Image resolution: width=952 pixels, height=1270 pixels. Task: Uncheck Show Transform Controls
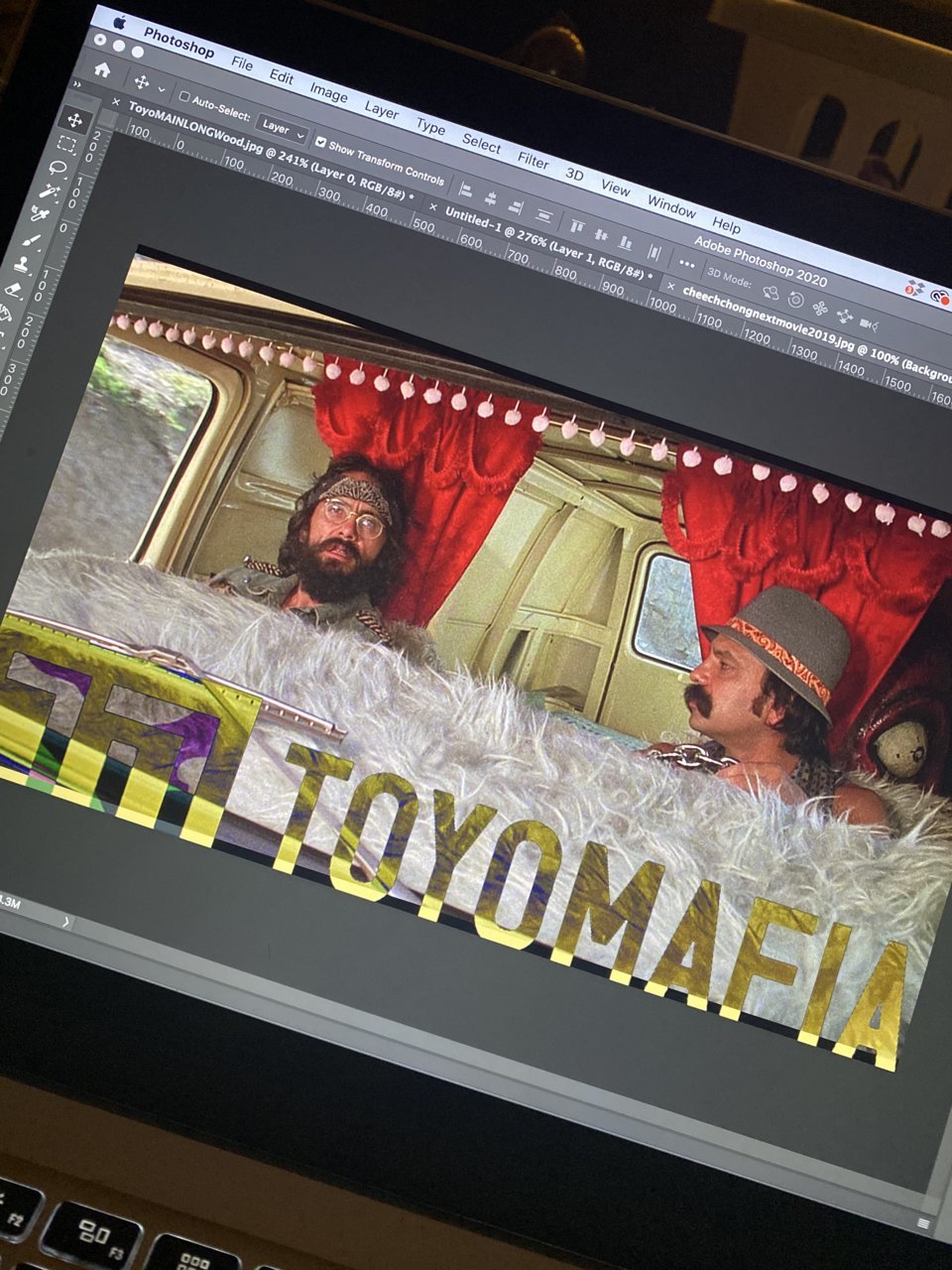tap(321, 143)
